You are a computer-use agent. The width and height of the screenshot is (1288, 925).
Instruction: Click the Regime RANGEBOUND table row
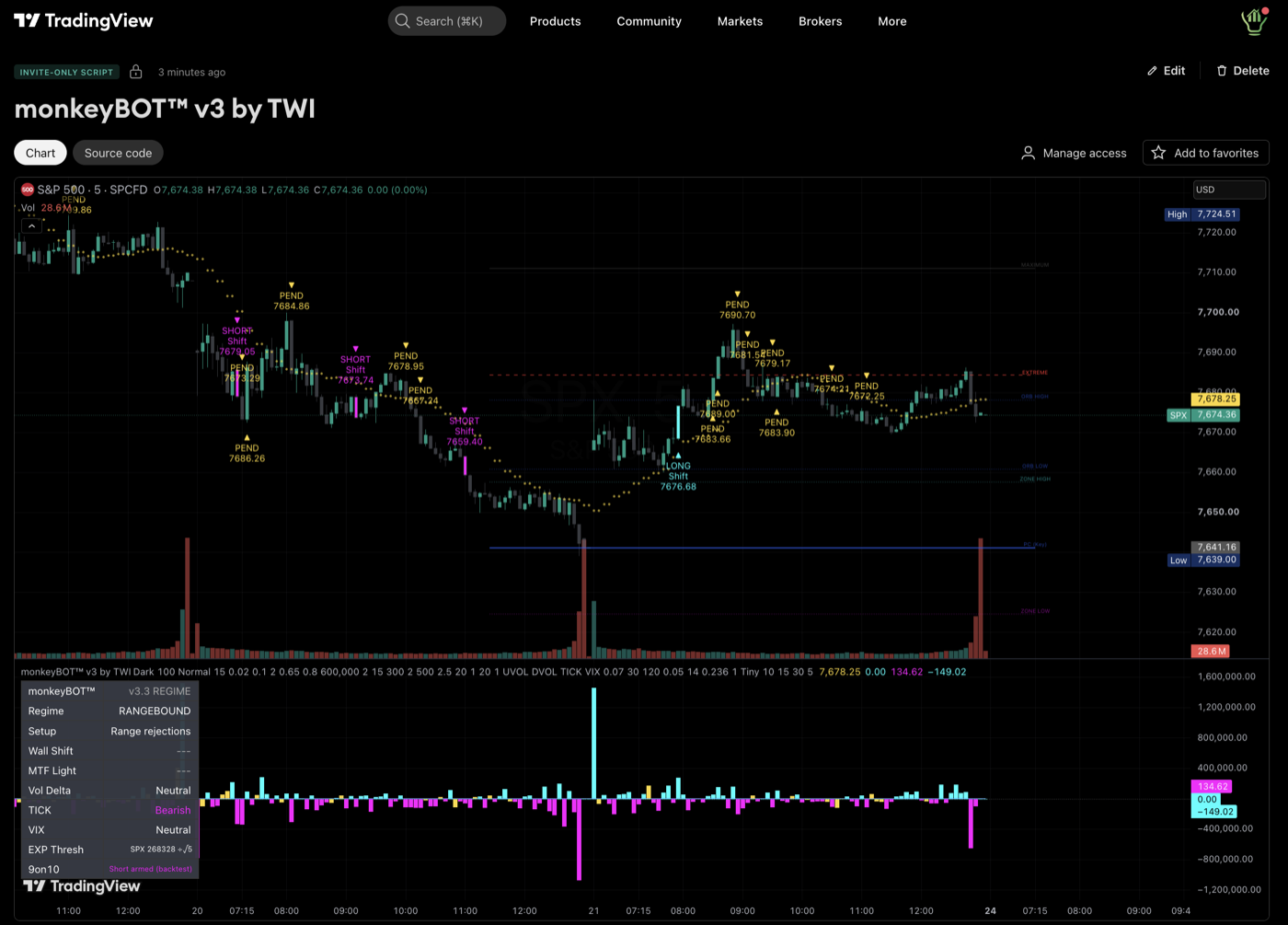click(109, 711)
